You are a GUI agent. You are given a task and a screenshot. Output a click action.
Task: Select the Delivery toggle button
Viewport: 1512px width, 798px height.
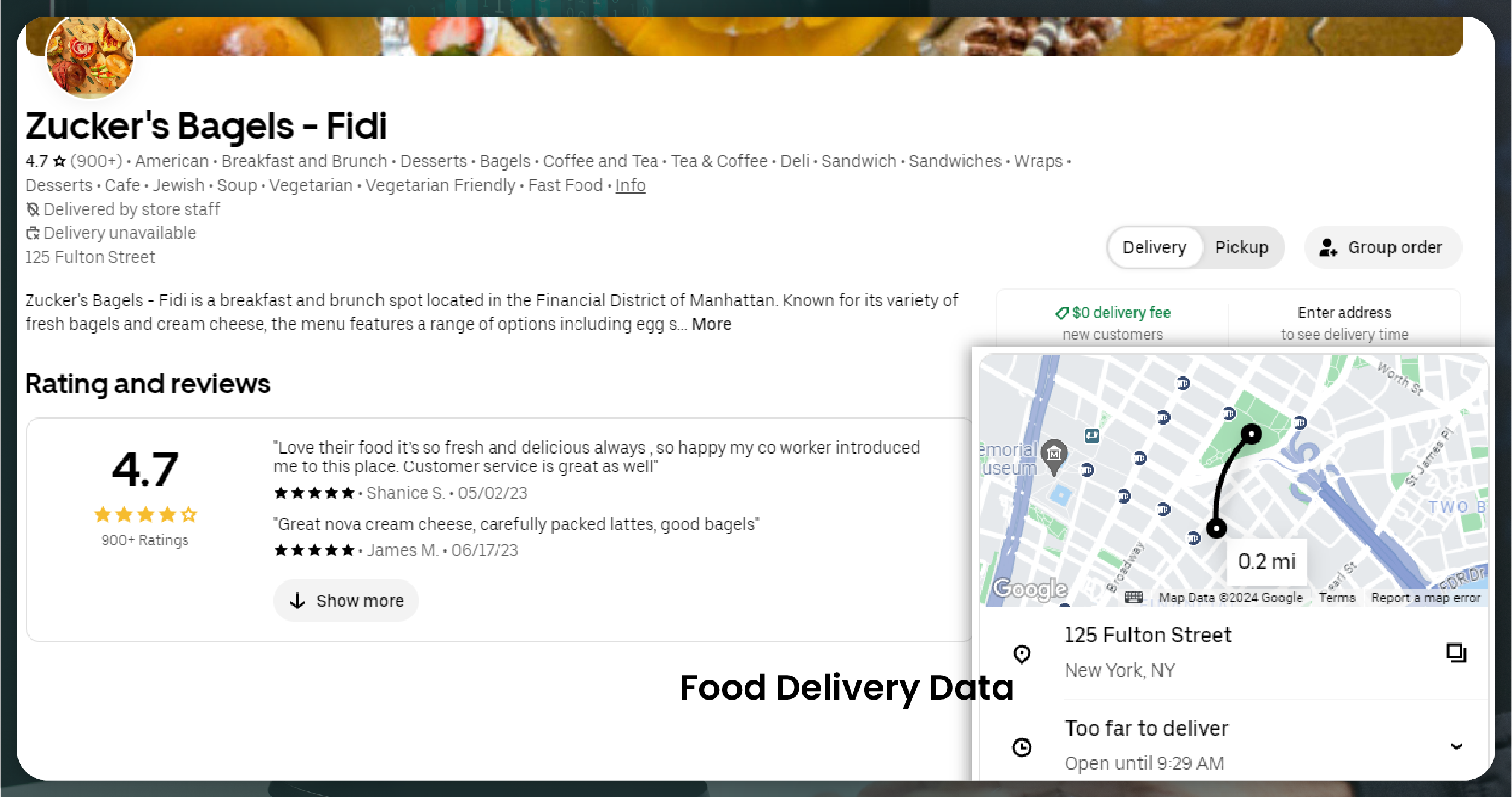point(1154,248)
